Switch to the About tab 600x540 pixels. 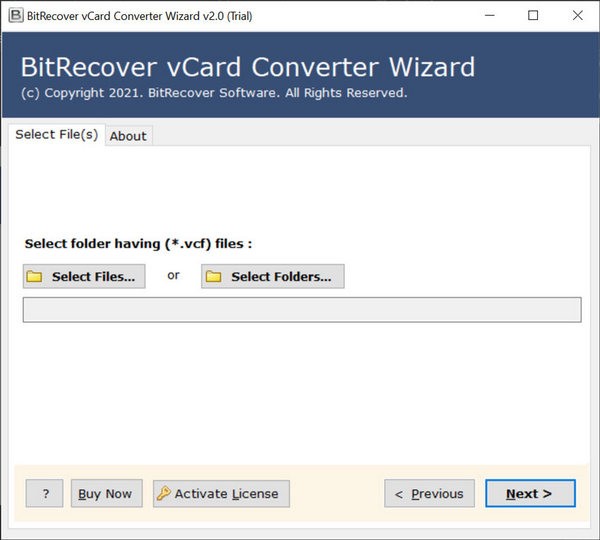click(128, 136)
